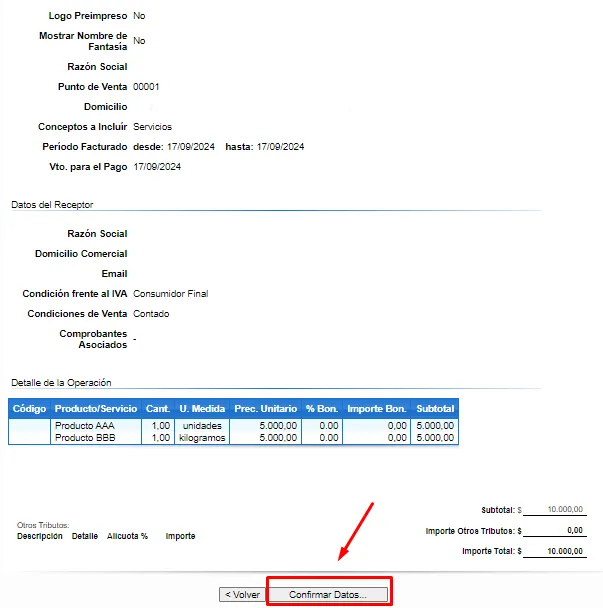This screenshot has height=608, width=603.
Task: Click the Email label
Action: (x=114, y=274)
